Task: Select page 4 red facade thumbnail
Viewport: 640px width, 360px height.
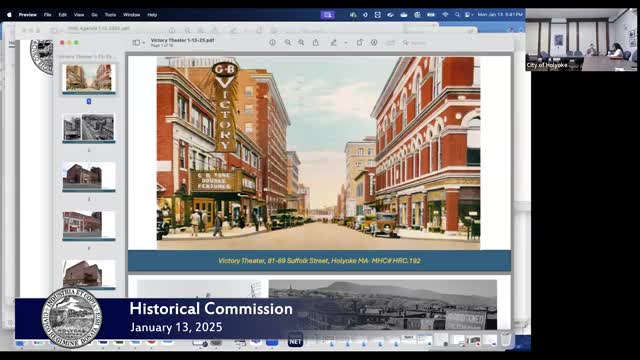Action: (89, 225)
